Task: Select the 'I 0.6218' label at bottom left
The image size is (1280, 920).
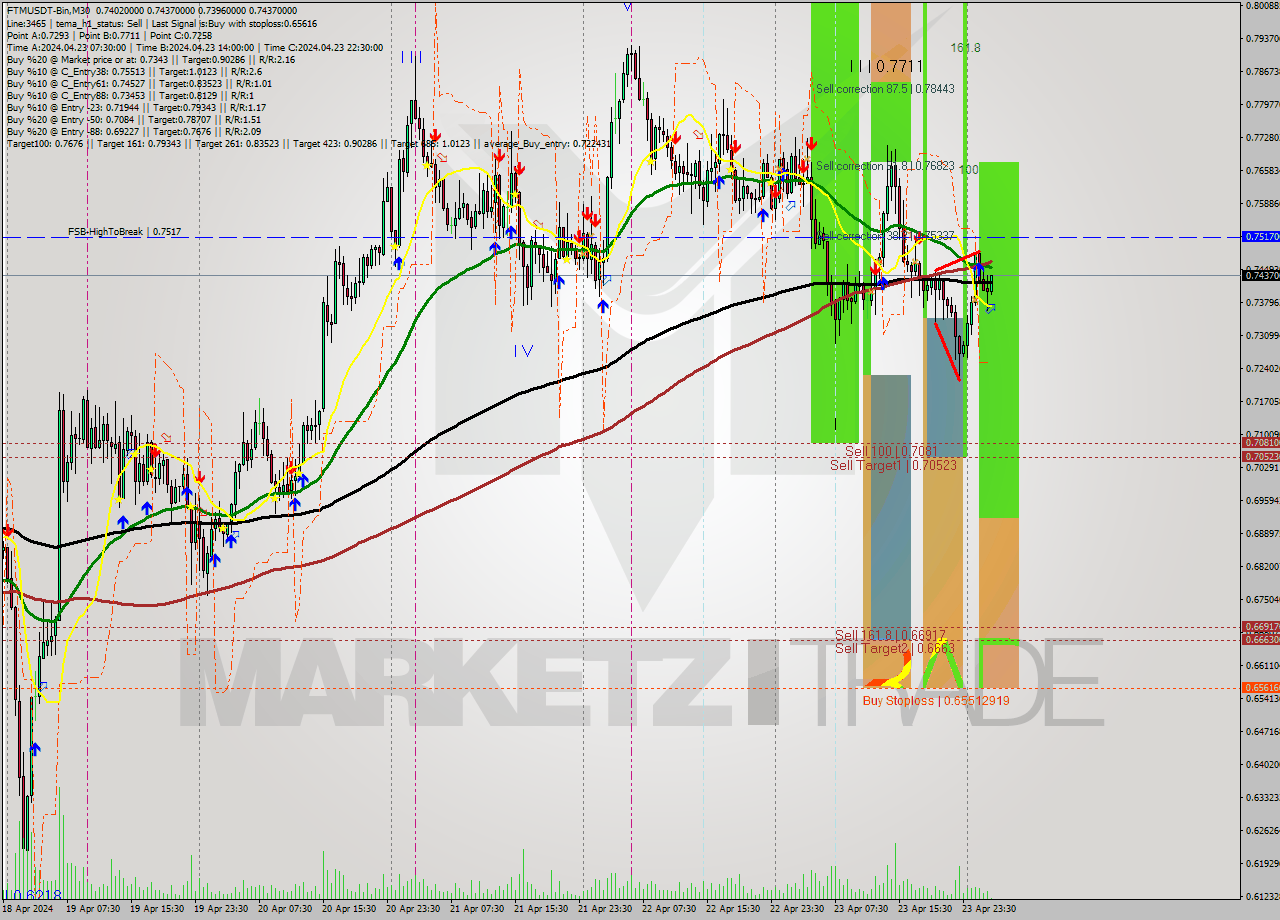Action: (x=33, y=896)
